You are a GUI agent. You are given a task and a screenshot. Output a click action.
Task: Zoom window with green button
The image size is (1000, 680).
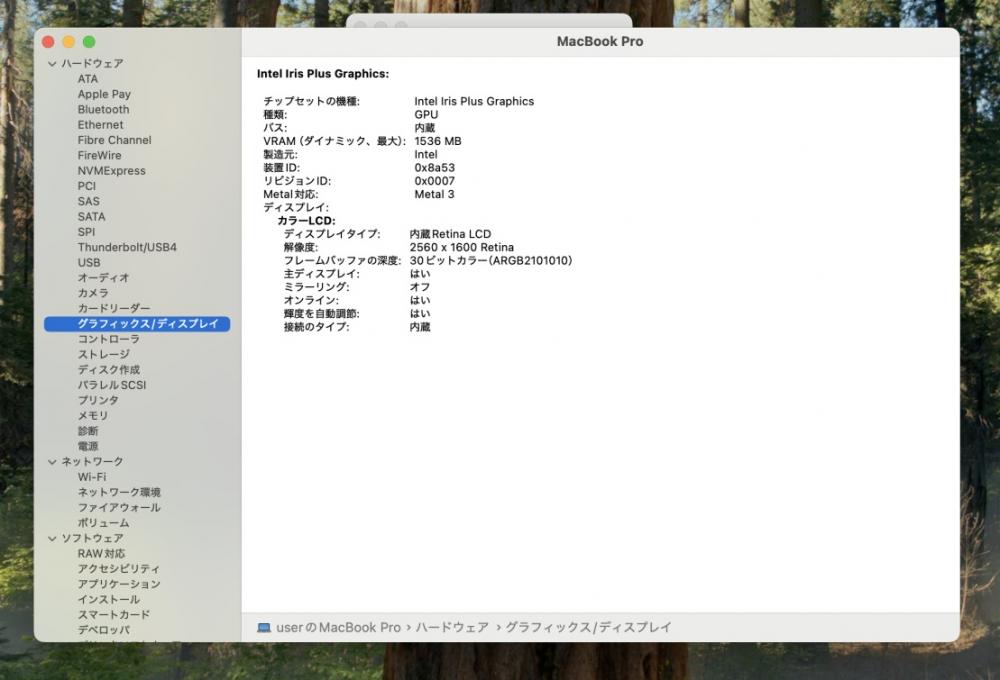[x=89, y=42]
